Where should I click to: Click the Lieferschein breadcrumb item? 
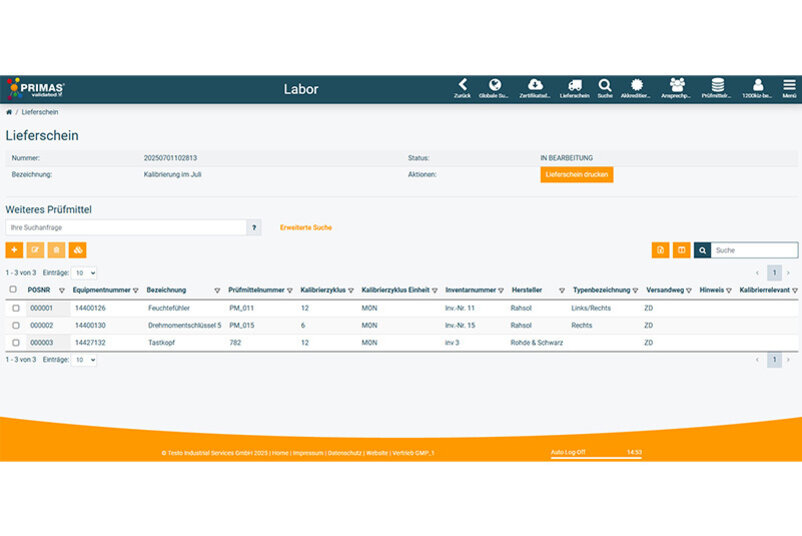(x=40, y=112)
